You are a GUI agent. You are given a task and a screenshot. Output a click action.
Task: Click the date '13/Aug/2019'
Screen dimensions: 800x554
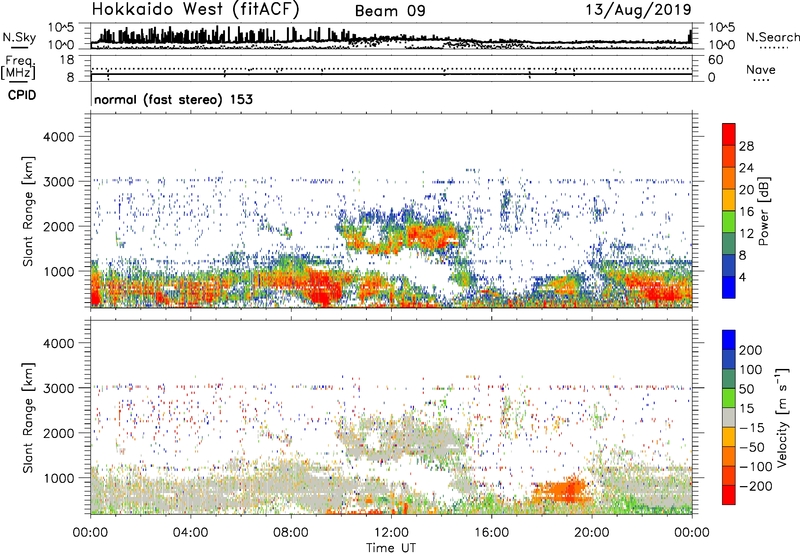click(638, 10)
